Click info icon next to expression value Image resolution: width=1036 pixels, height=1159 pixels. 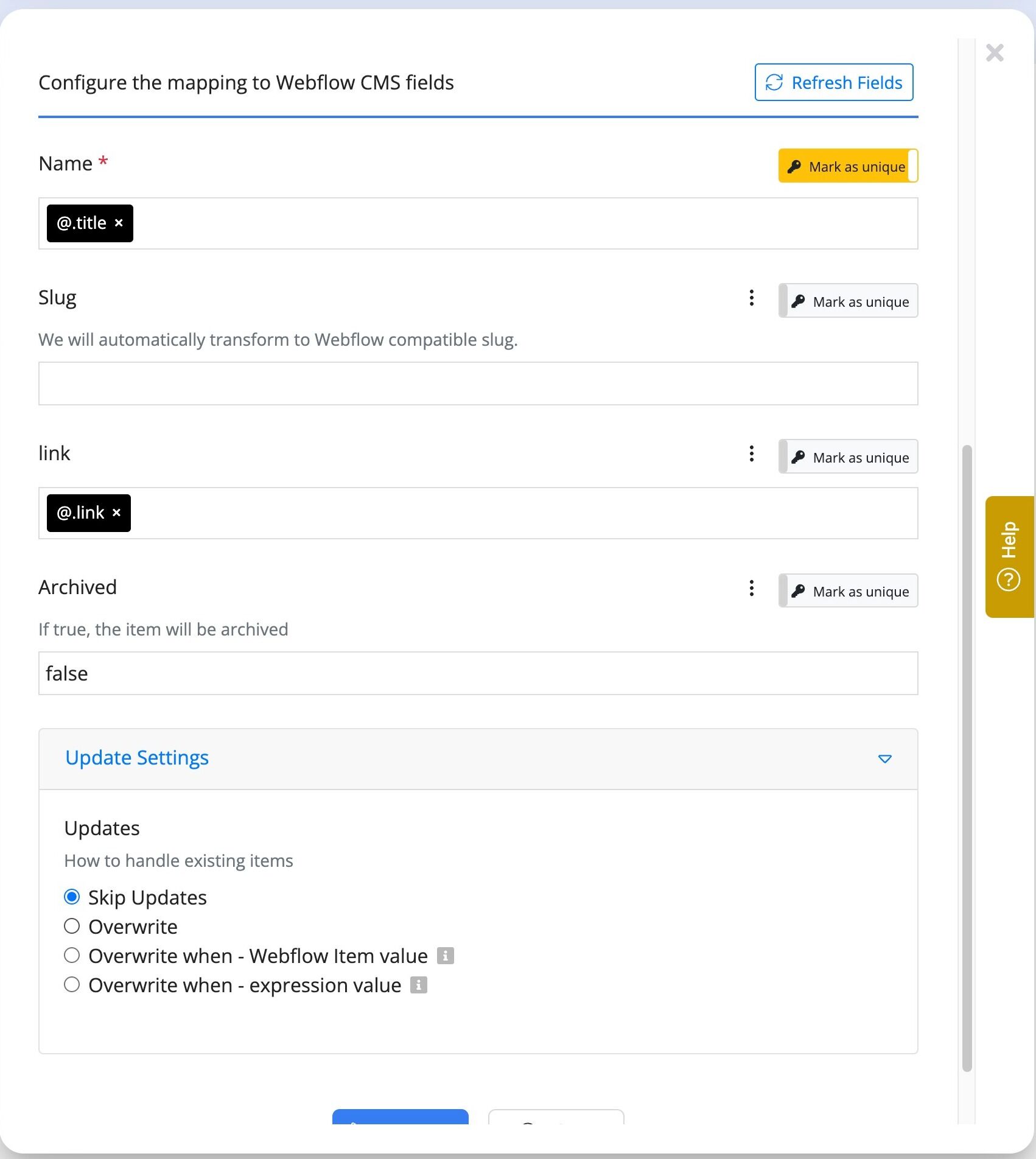click(x=419, y=985)
